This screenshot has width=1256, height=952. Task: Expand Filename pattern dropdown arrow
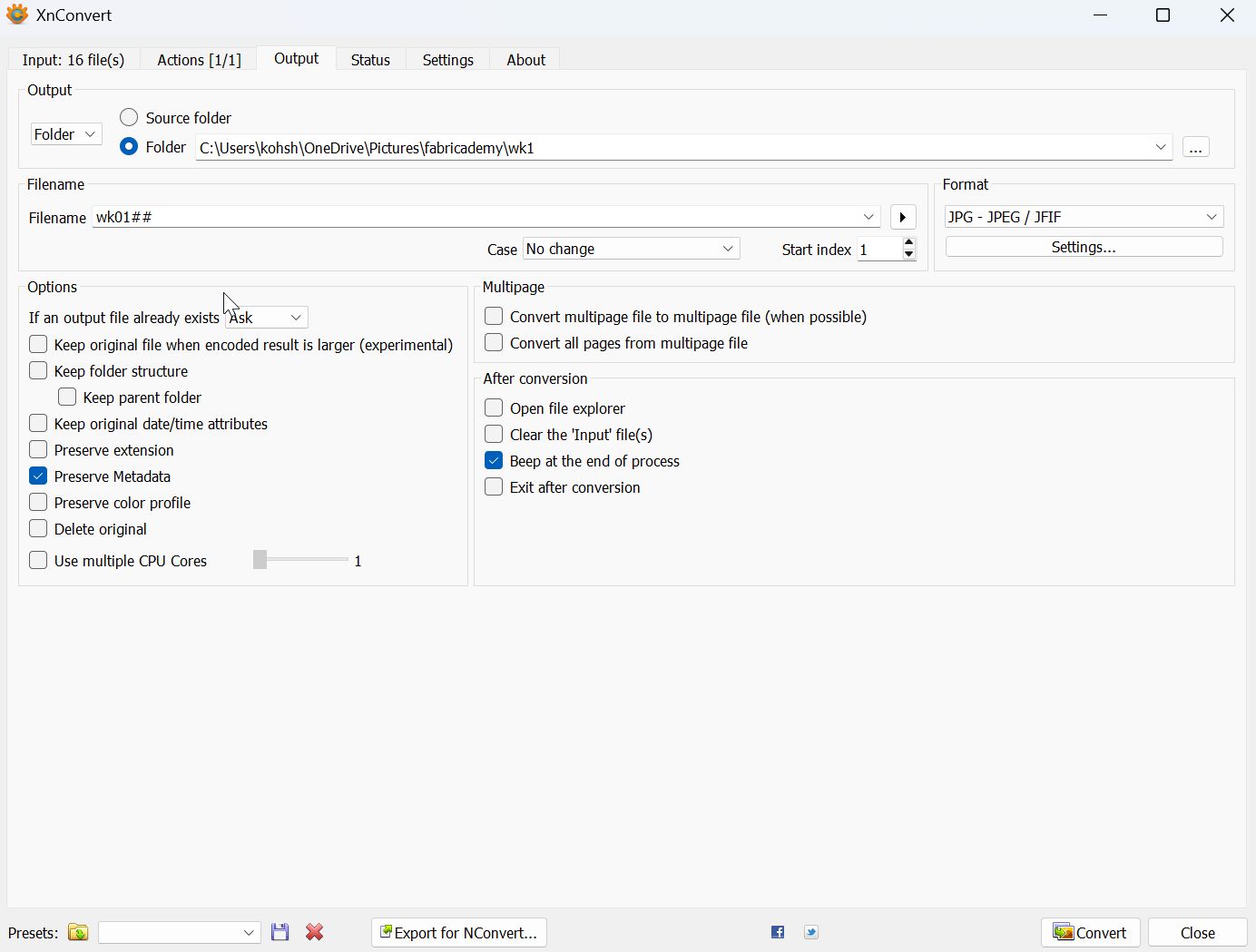click(x=868, y=217)
